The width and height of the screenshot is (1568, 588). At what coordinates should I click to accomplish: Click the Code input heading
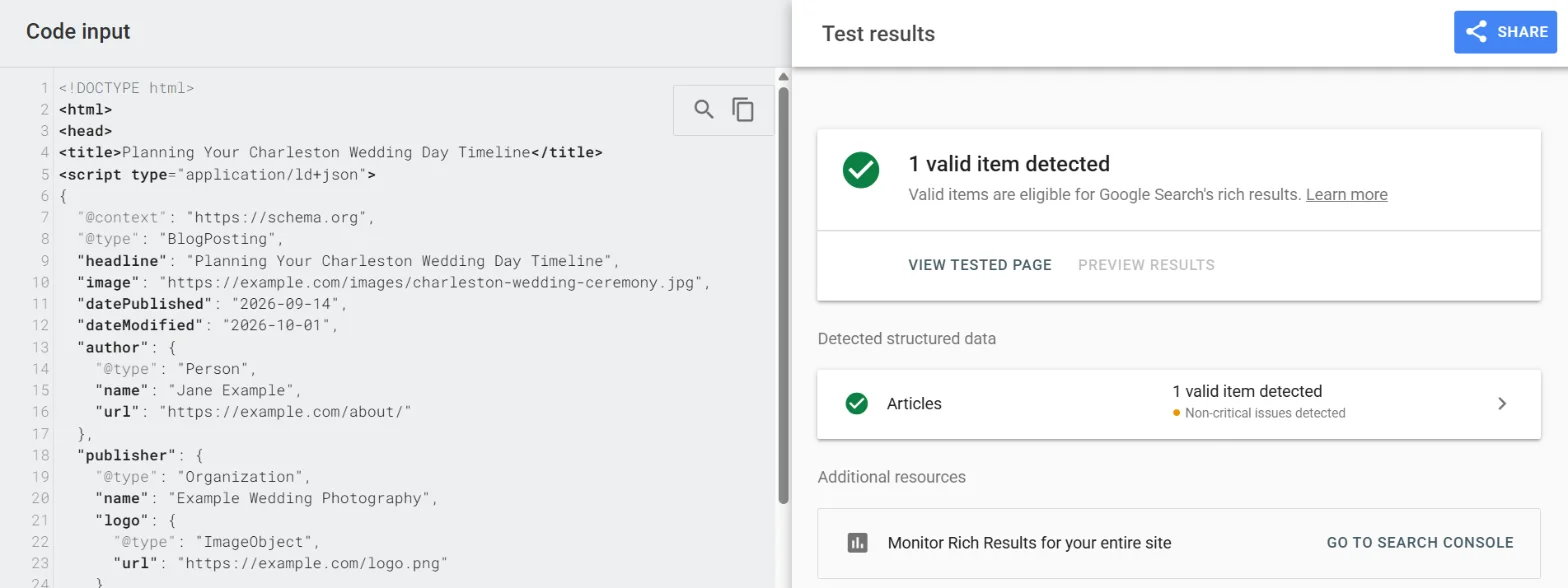[78, 32]
